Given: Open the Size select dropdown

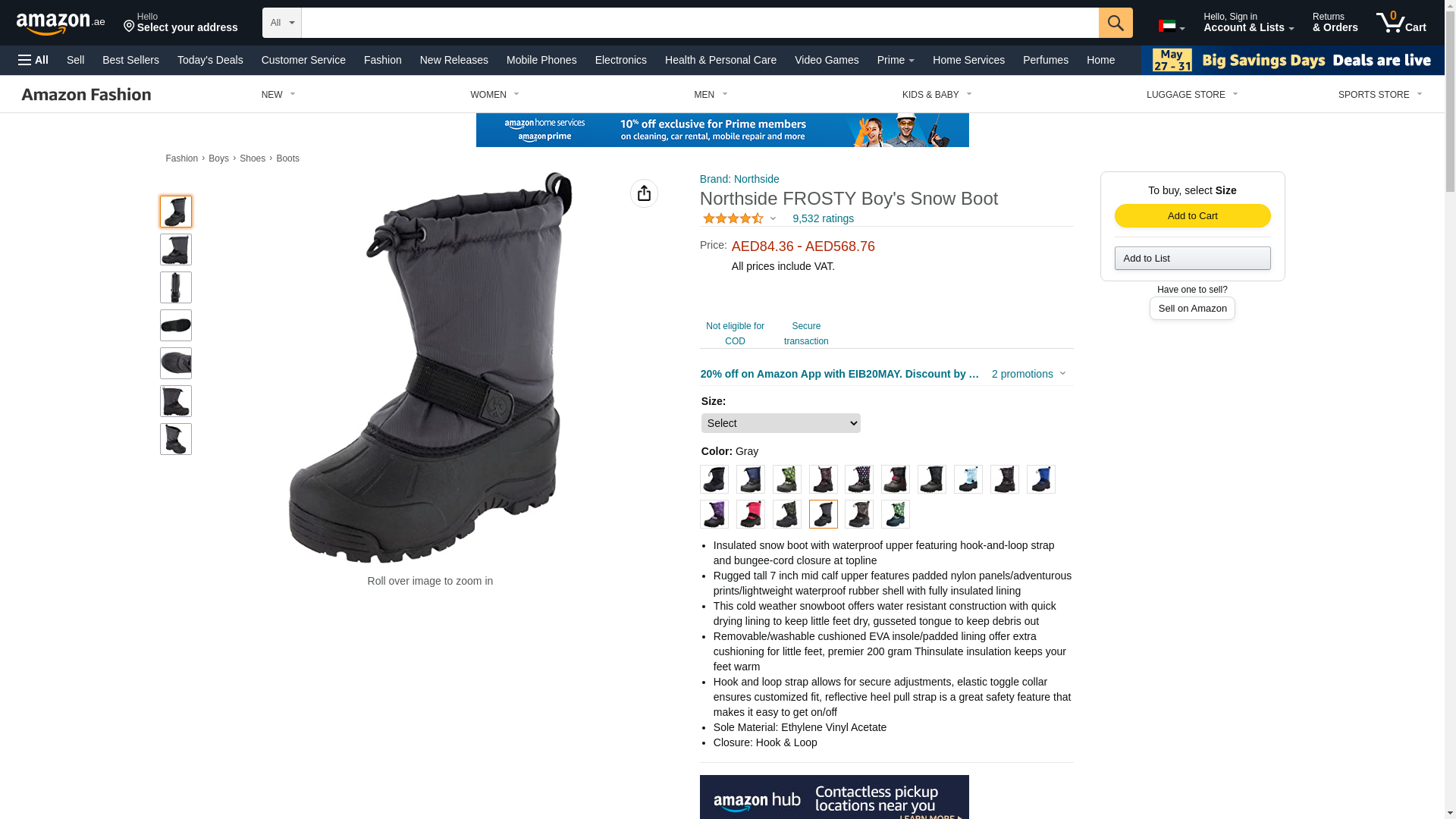Looking at the screenshot, I should pos(780,423).
